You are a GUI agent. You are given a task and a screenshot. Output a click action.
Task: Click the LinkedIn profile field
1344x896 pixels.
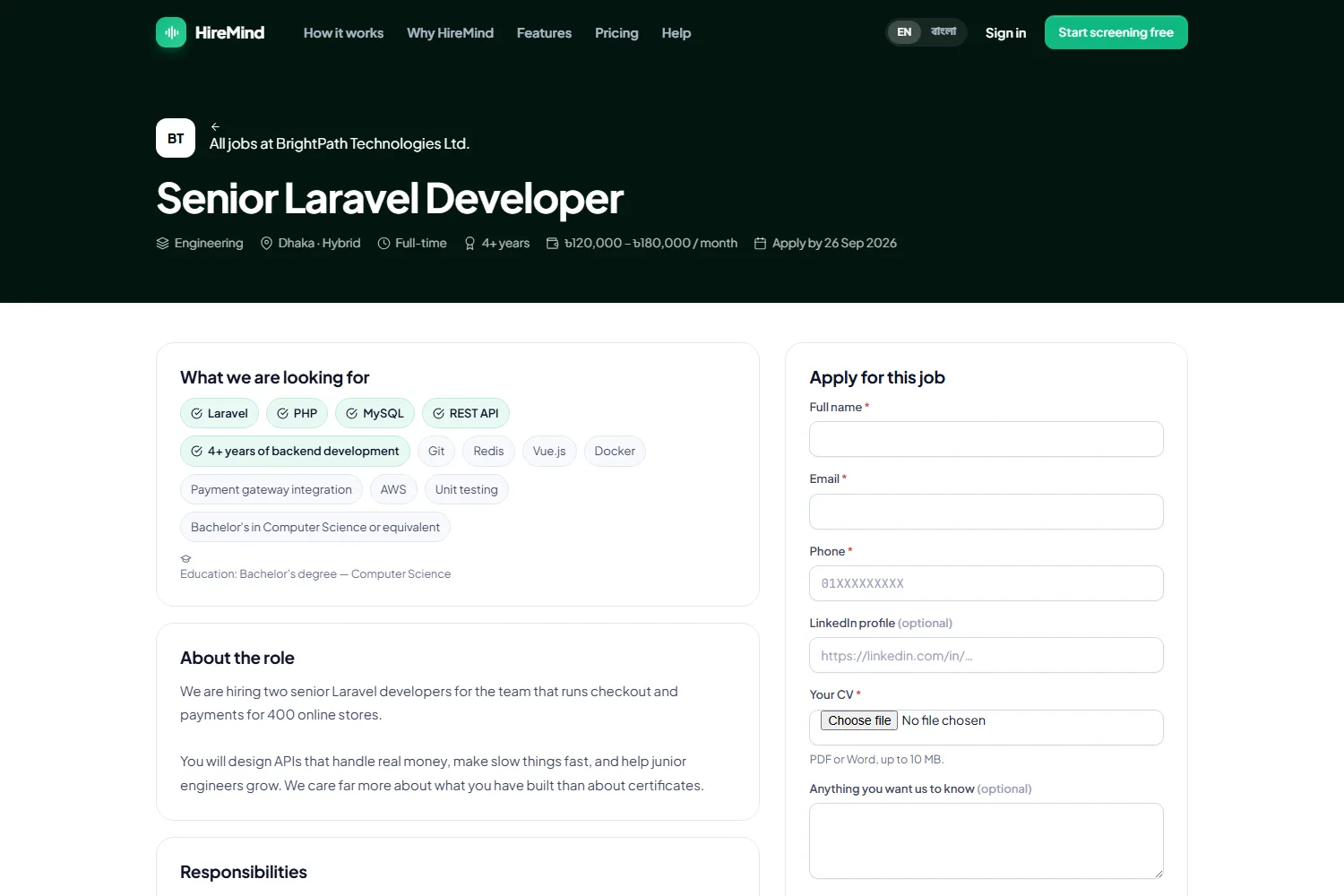(986, 655)
